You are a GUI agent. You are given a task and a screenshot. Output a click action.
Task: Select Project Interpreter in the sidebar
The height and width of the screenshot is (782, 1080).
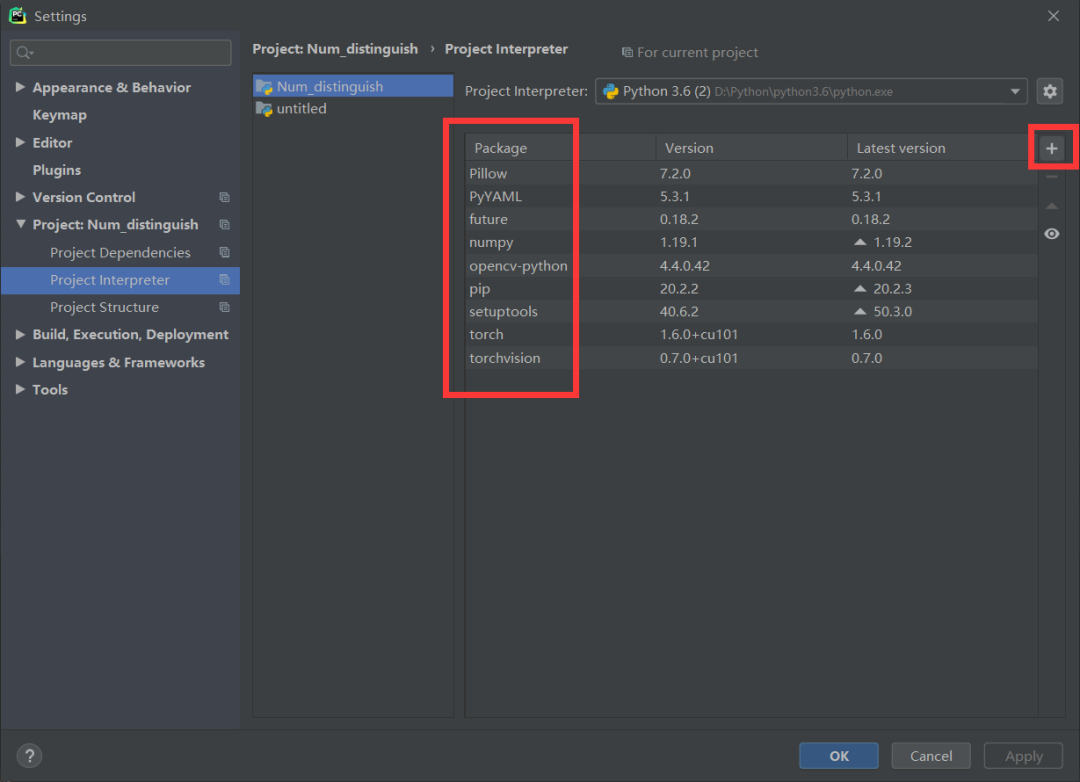(121, 280)
